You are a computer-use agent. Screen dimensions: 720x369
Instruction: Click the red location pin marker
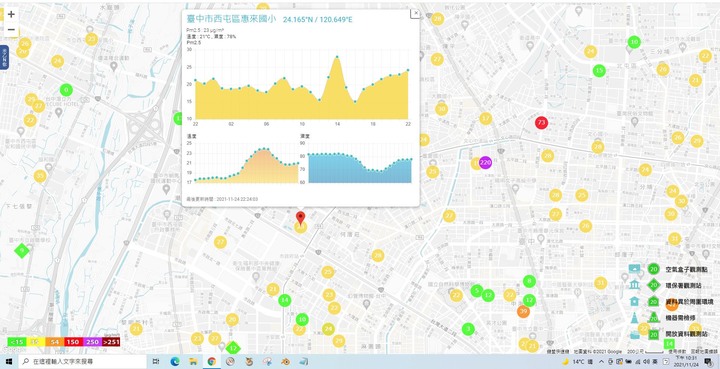click(300, 218)
